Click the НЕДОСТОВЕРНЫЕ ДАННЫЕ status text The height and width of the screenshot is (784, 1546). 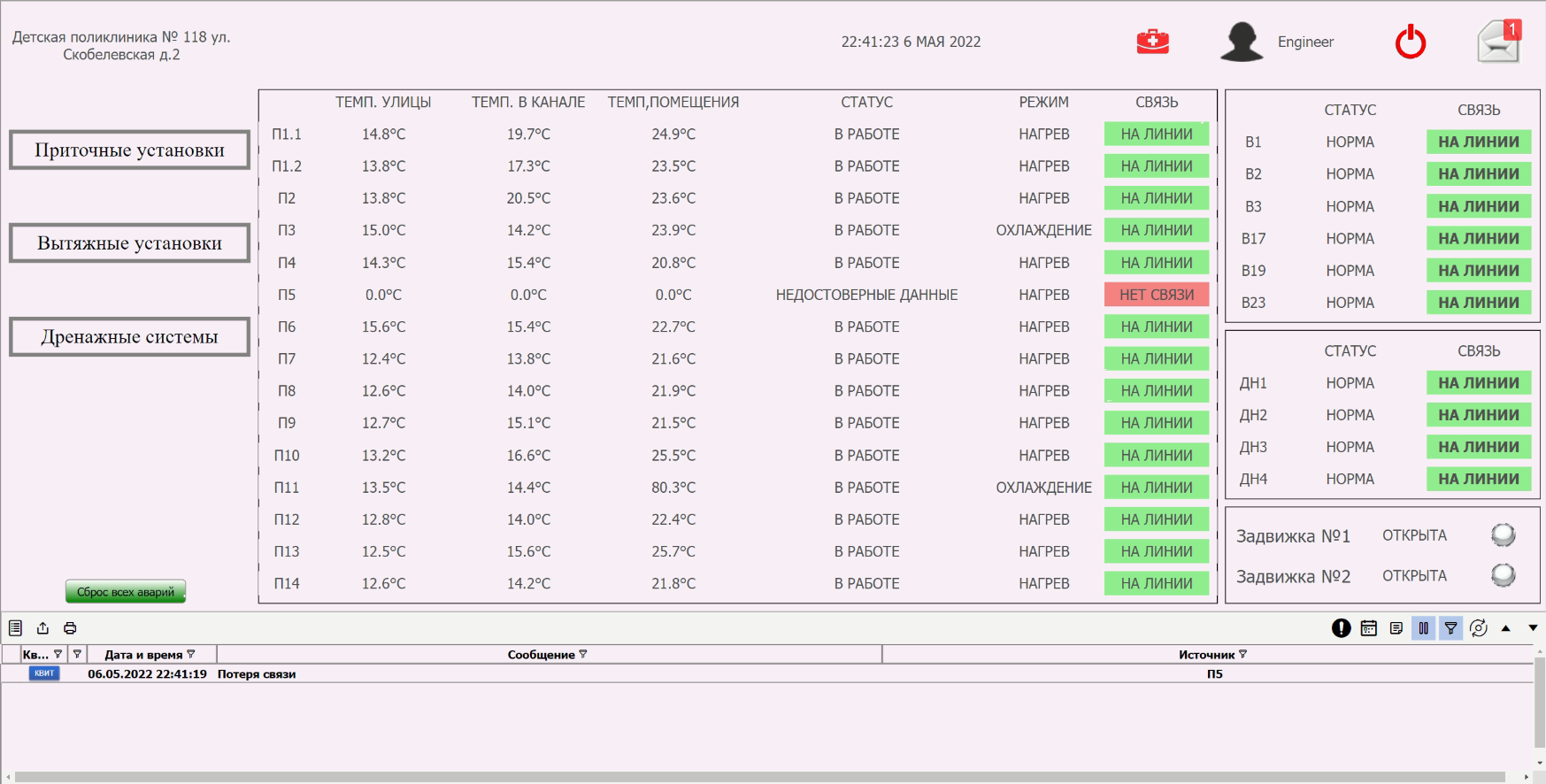(866, 295)
